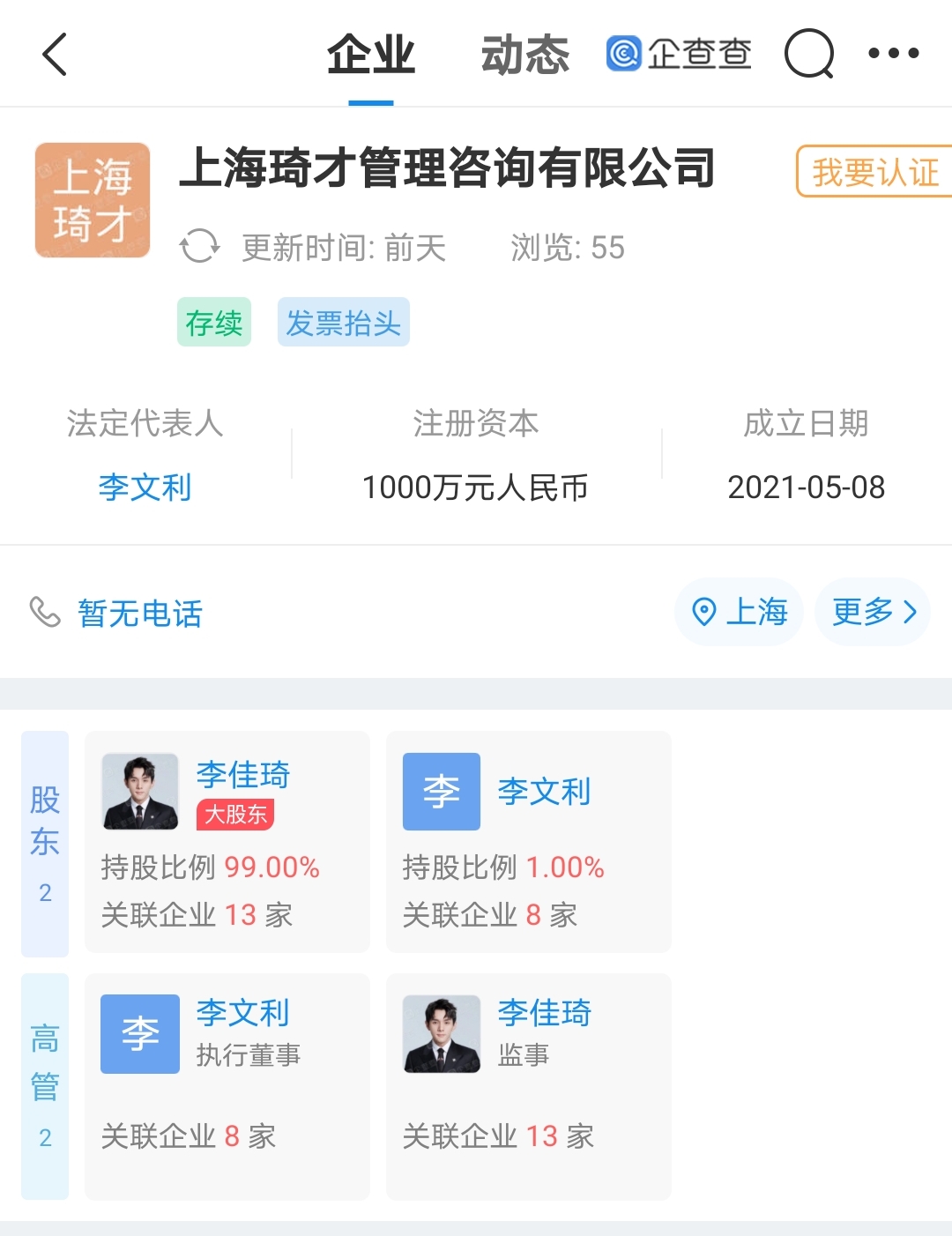
Task: Open shareholder 李佳琦 name link
Action: [242, 774]
